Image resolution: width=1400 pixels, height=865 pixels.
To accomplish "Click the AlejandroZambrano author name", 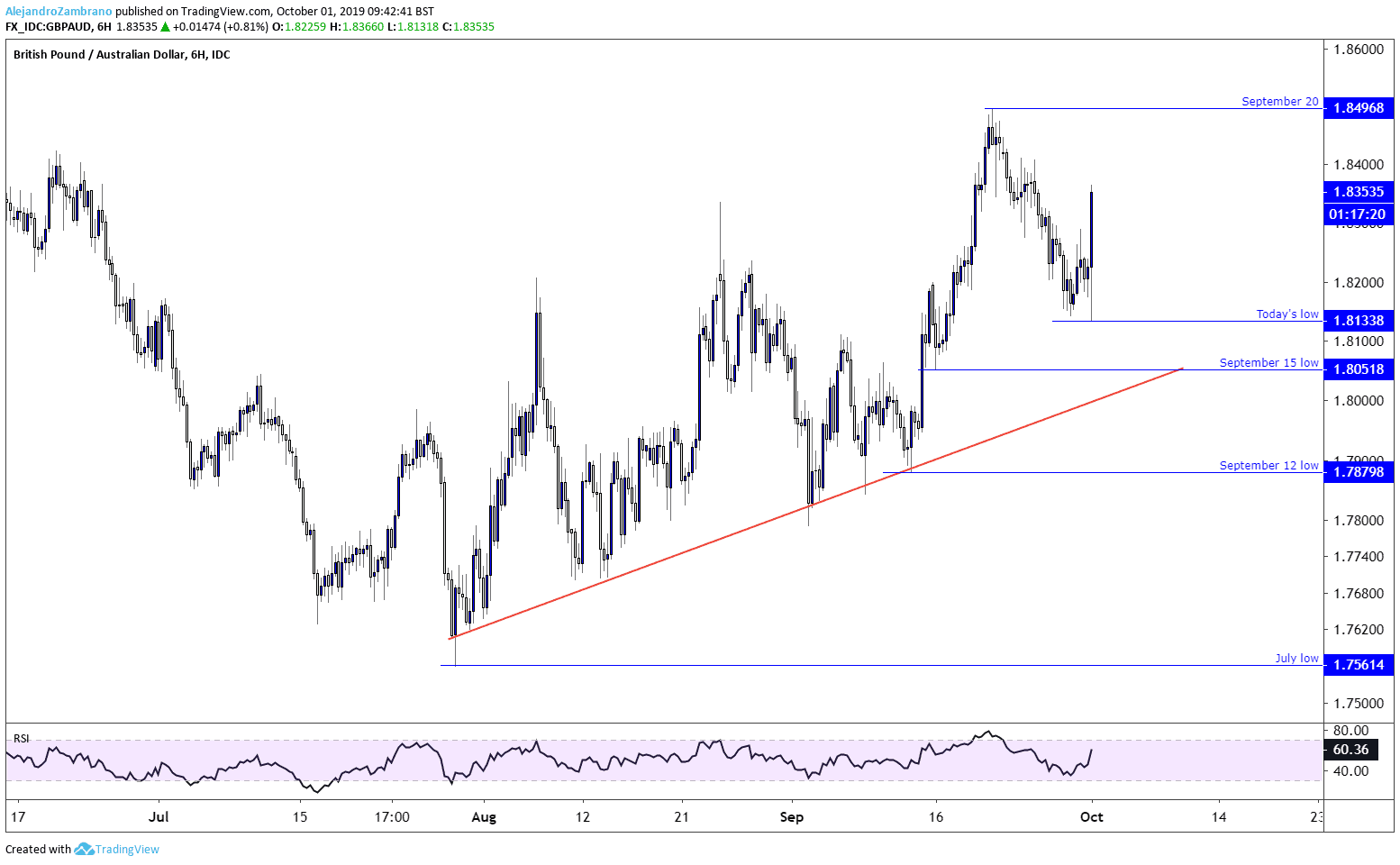I will pos(59,12).
